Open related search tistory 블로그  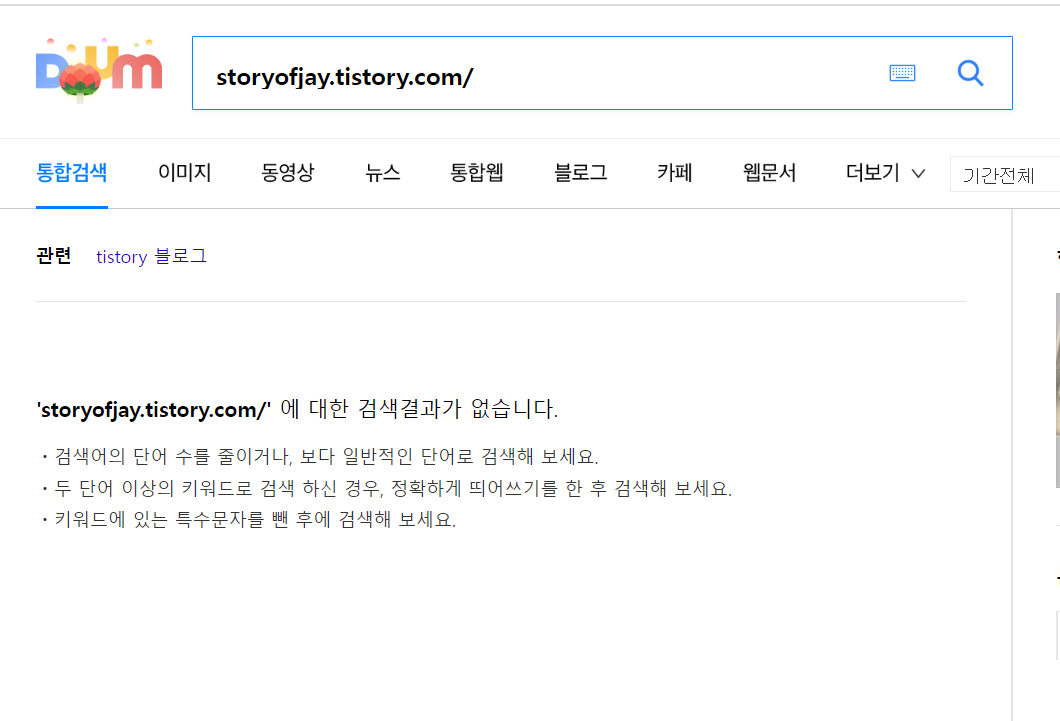tap(151, 257)
